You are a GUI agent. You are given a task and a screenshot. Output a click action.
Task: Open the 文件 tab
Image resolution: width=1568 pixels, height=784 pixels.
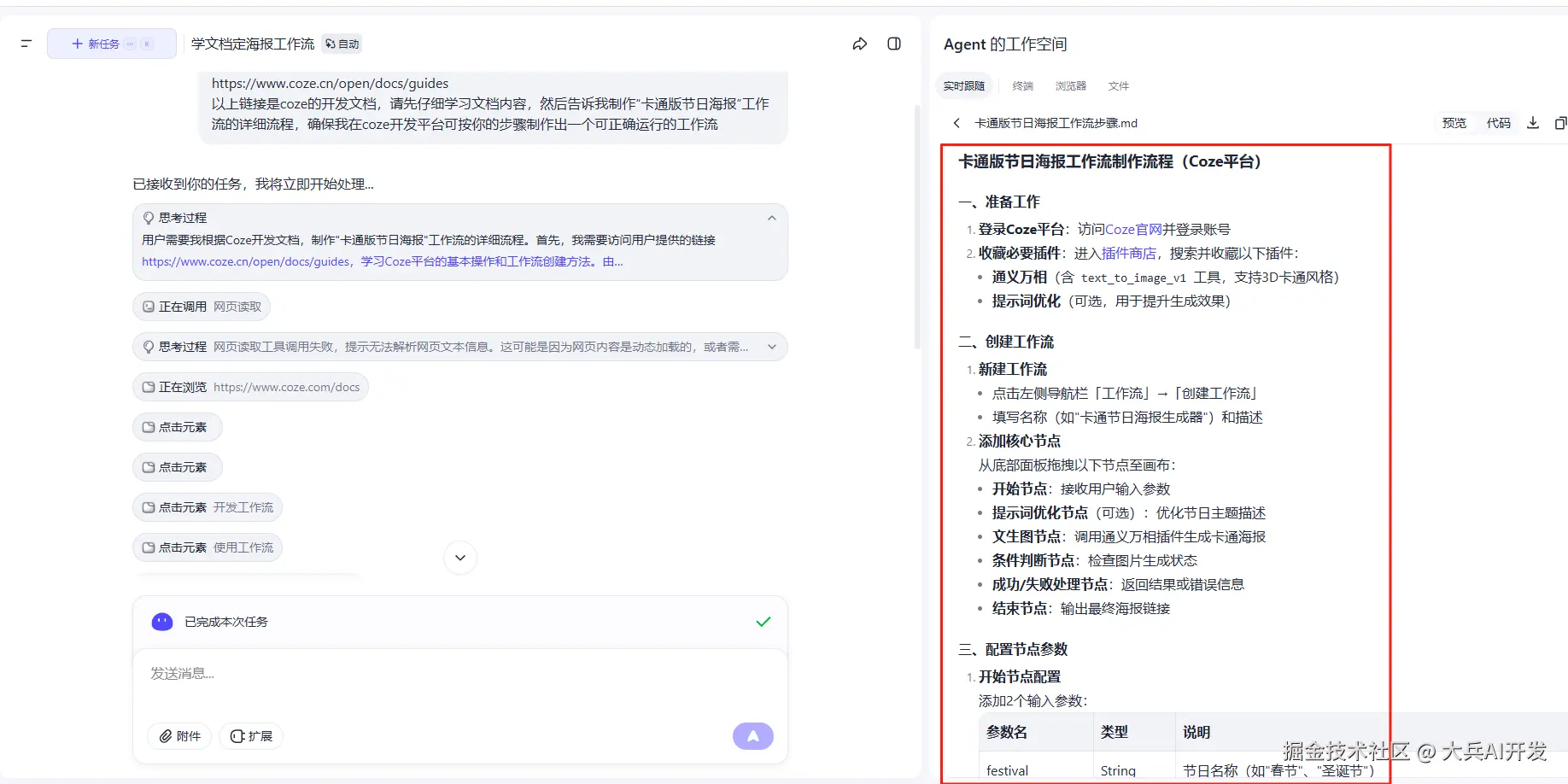coord(1119,85)
